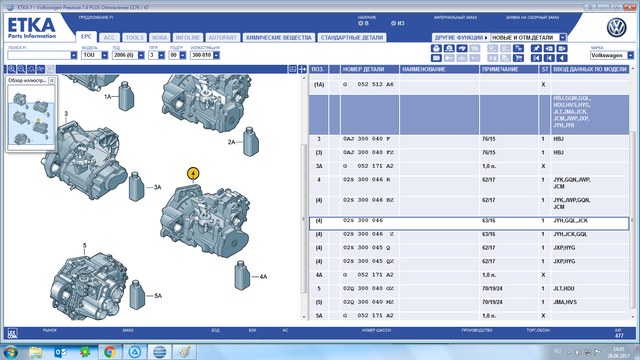The width and height of the screenshot is (640, 360).
Task: Open the ГОД dropdown showing 2006
Action: 141,55
